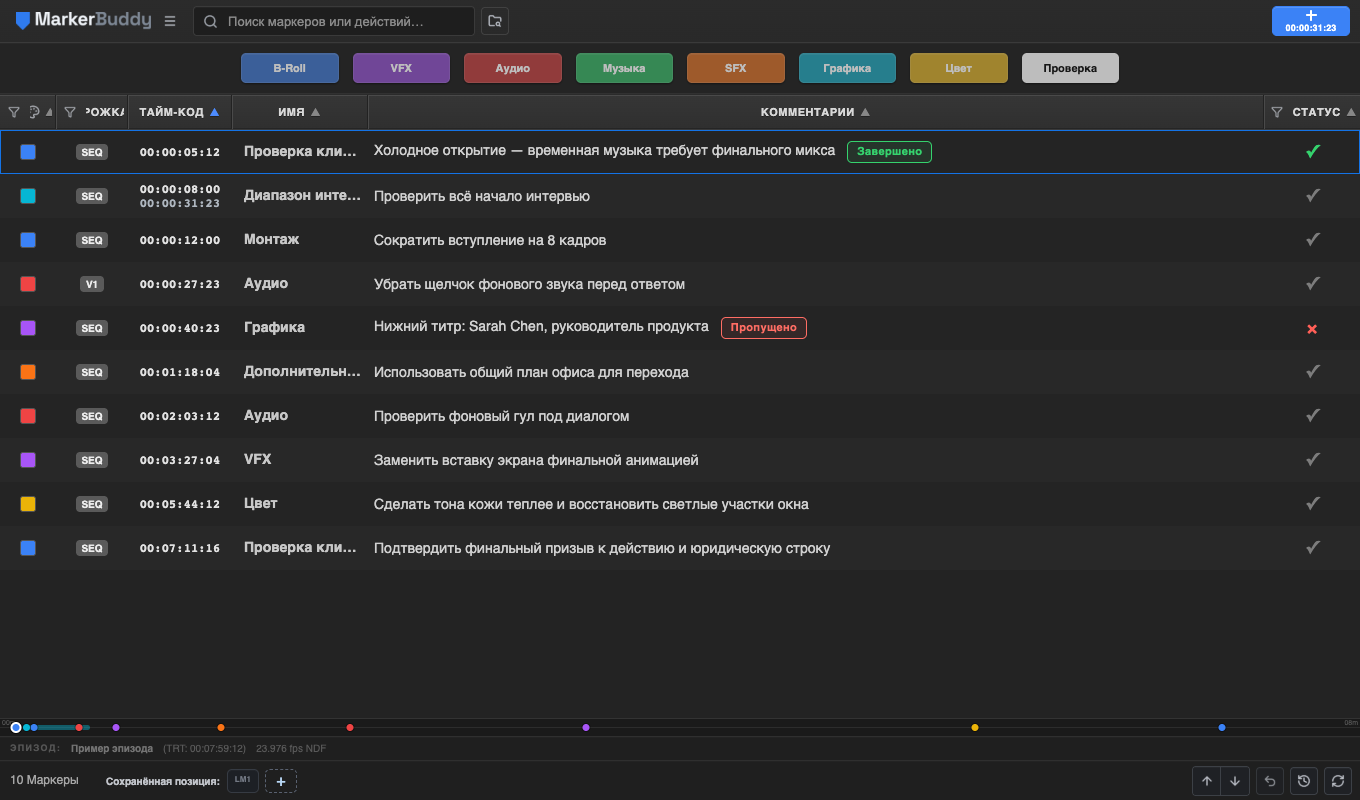Screen dimensions: 1360x800
Task: Toggle status check for 'Убрать щелчок' row
Action: pyautogui.click(x=1313, y=284)
